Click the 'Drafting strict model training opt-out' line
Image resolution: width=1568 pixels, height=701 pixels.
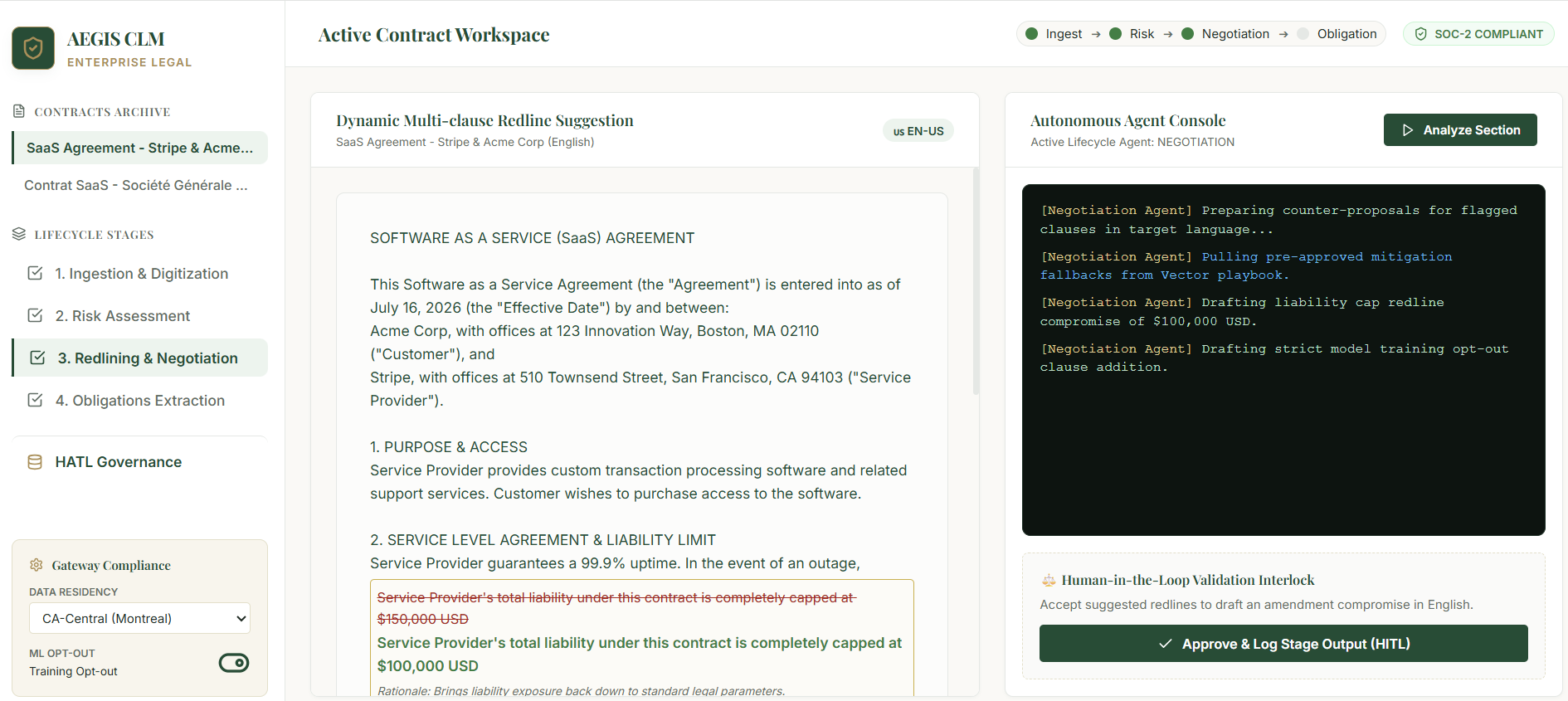coord(1274,358)
